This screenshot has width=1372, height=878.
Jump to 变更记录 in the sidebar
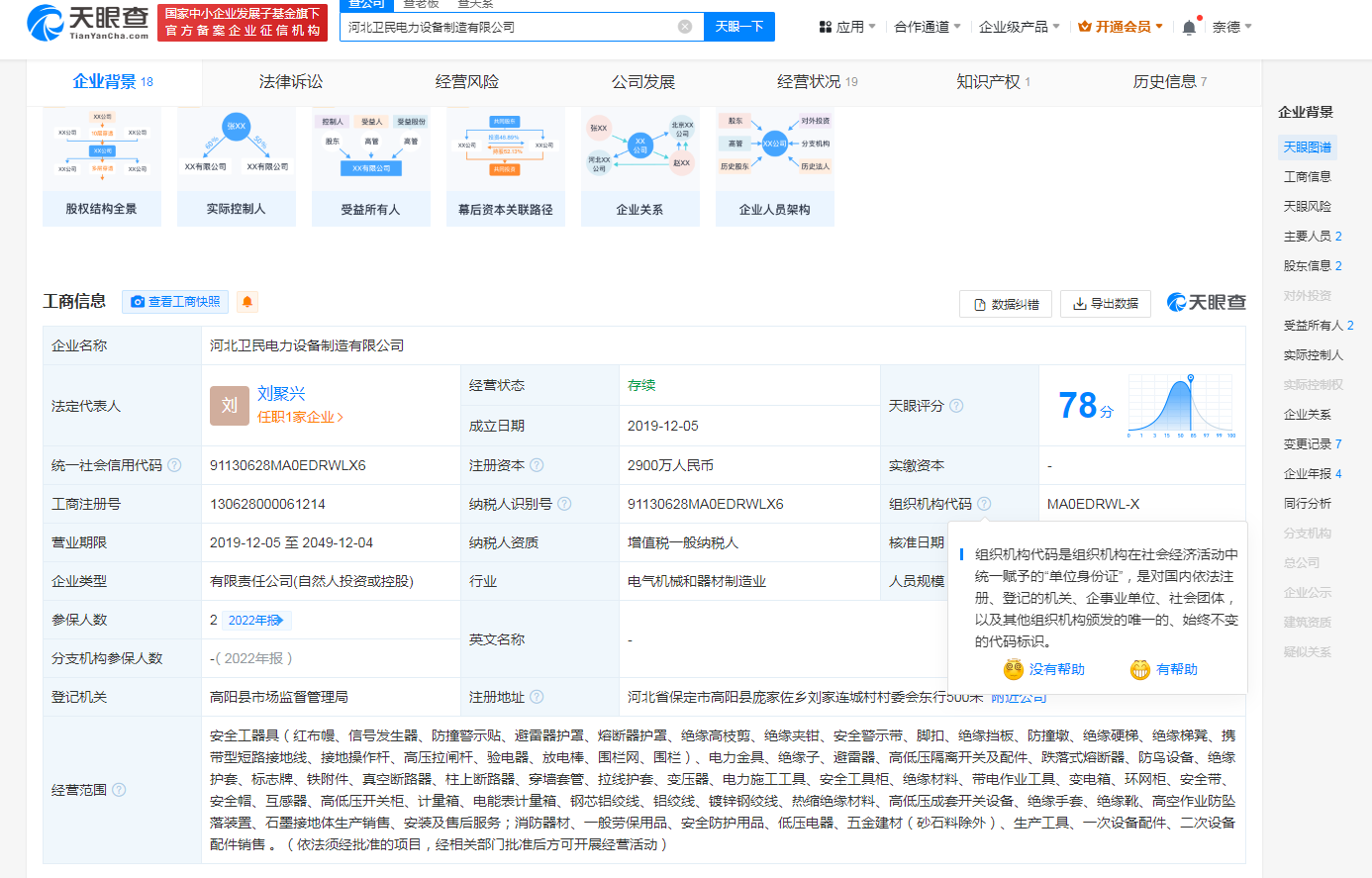(x=1313, y=444)
